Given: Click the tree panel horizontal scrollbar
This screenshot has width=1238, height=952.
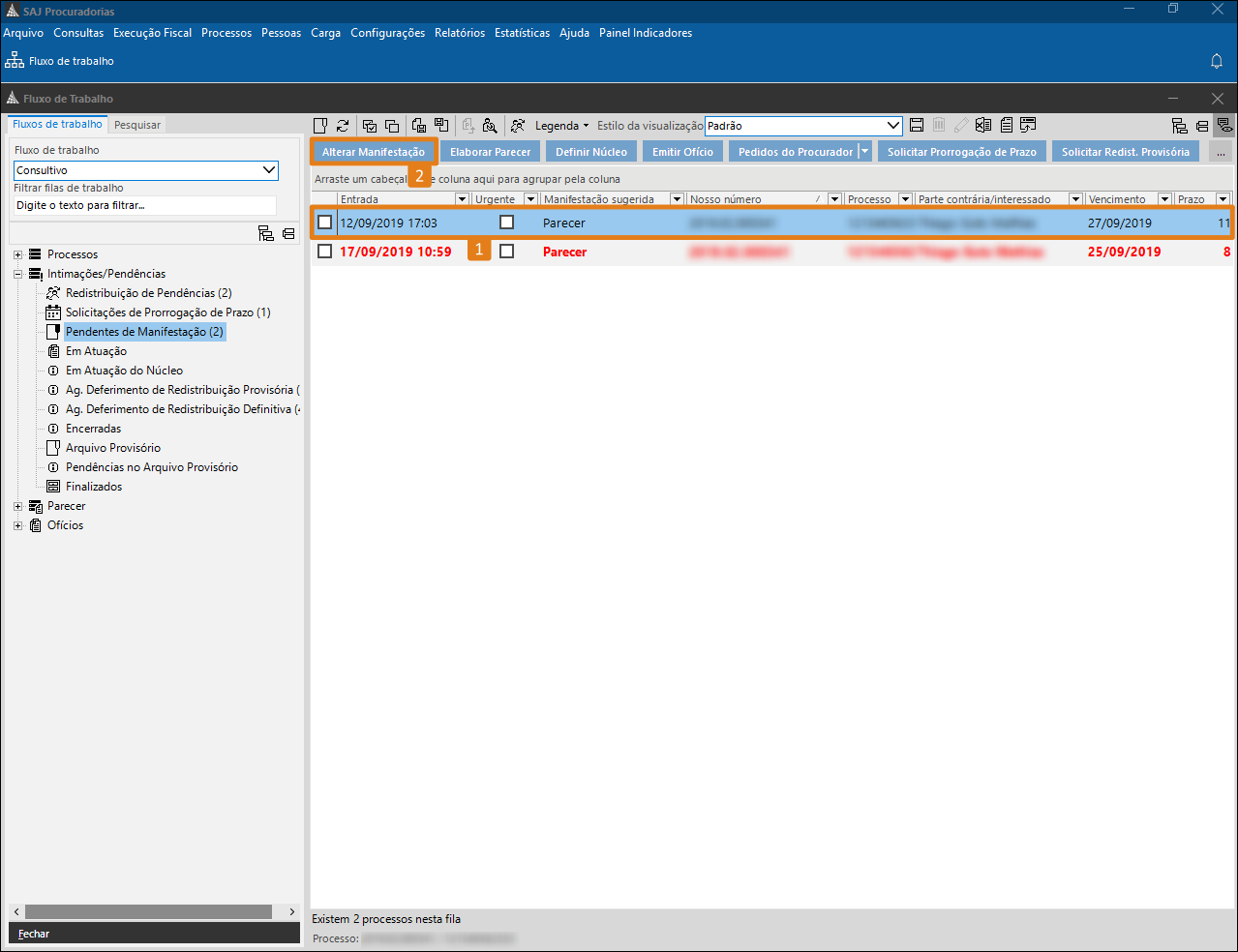Looking at the screenshot, I should click(148, 911).
